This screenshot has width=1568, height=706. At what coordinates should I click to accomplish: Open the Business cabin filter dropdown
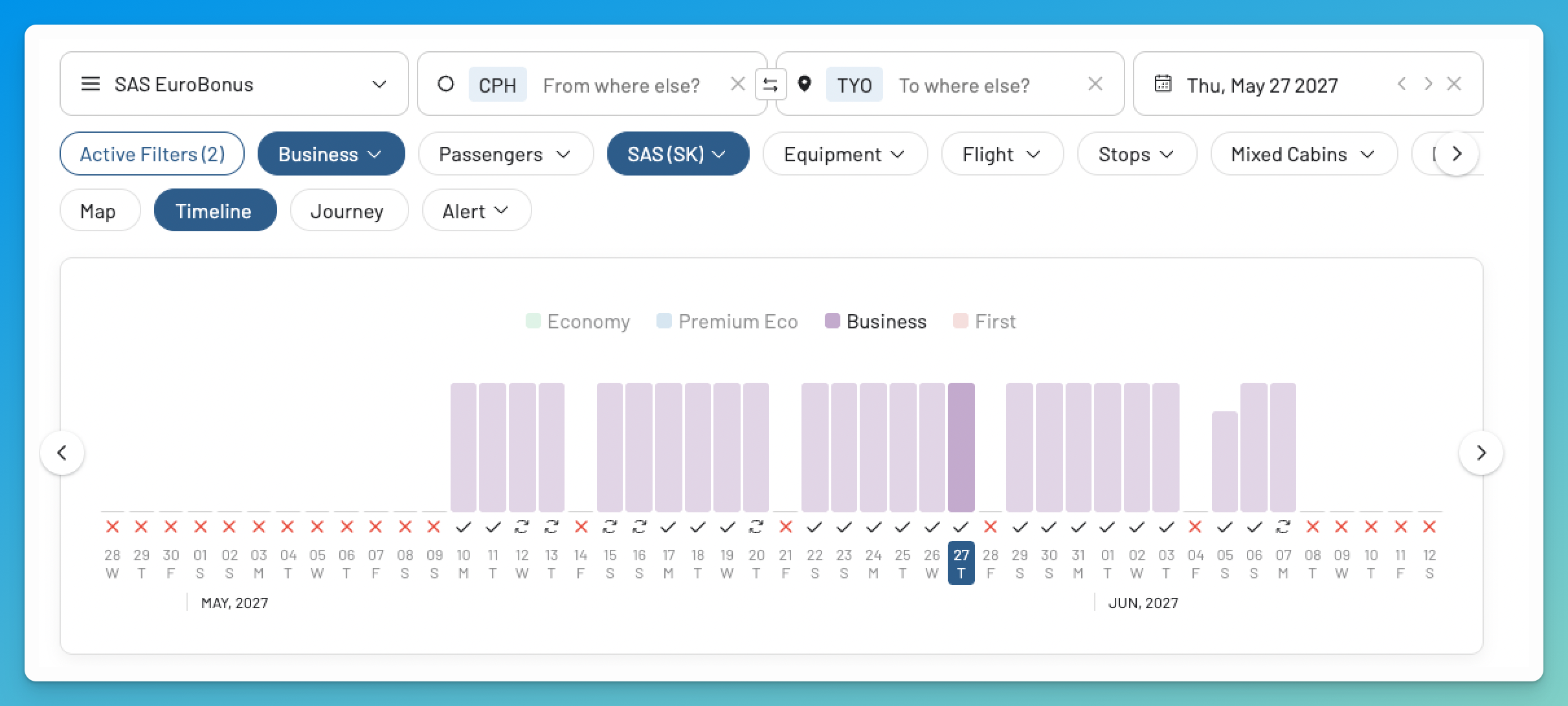(331, 154)
